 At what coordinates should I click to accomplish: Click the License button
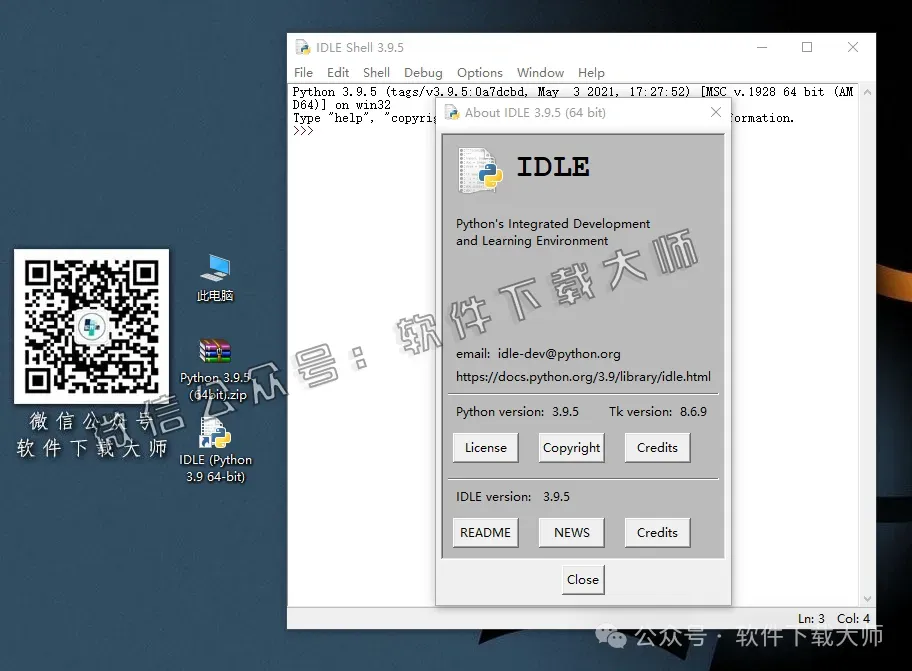pos(486,448)
